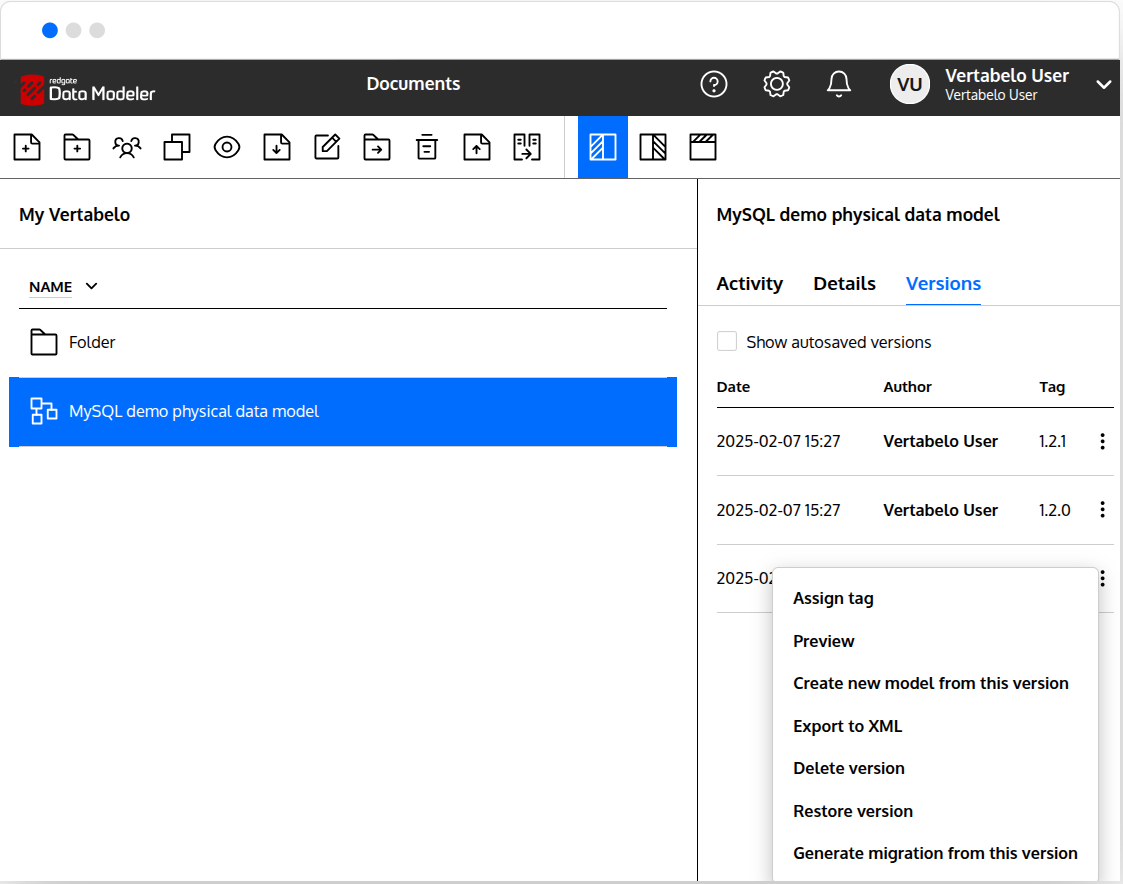Enable Show autosaved versions checkbox
1123x884 pixels.
coord(727,342)
